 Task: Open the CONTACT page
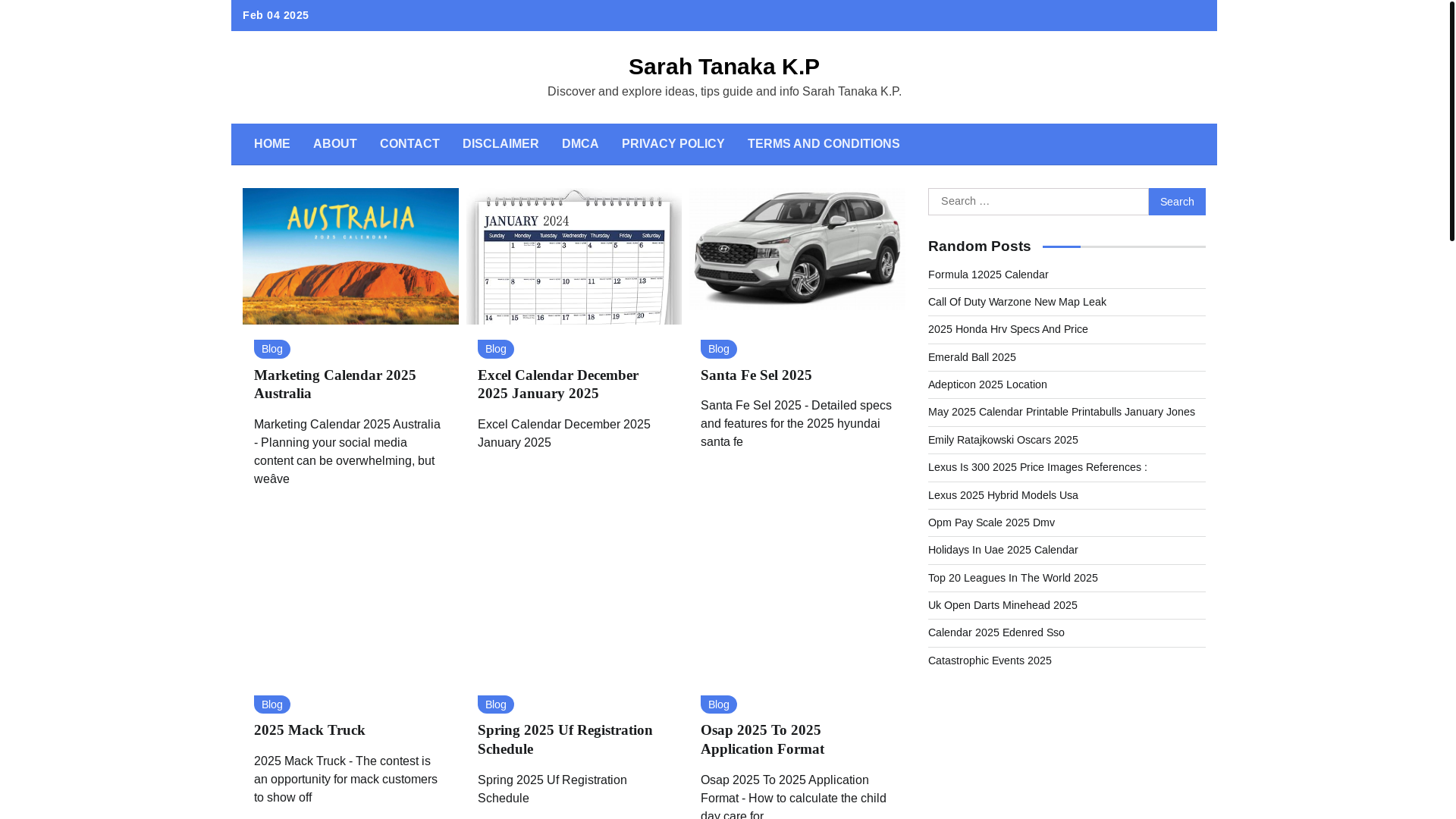[409, 144]
